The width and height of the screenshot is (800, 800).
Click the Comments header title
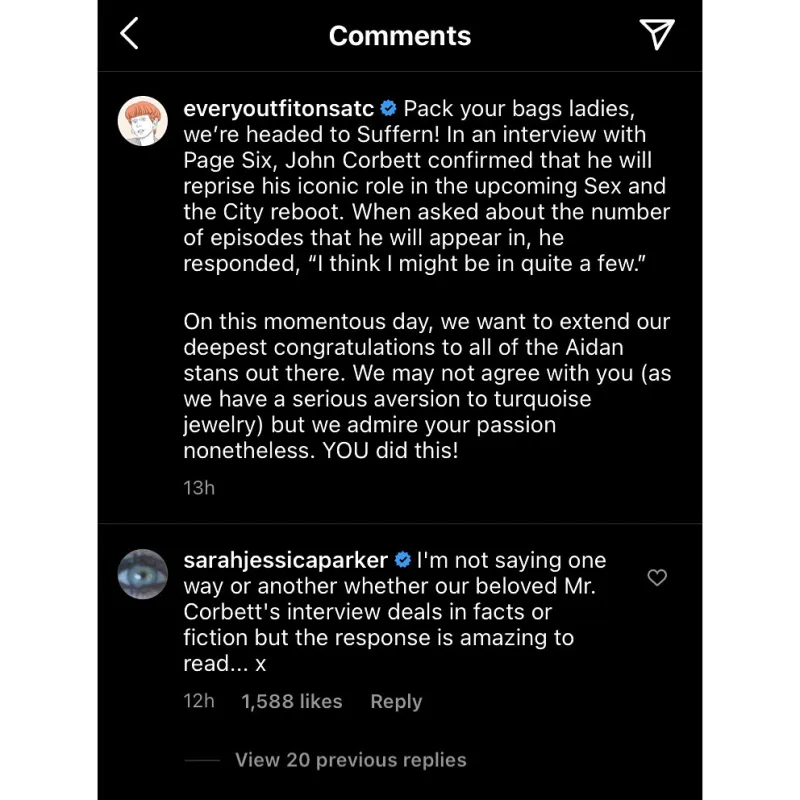(399, 36)
